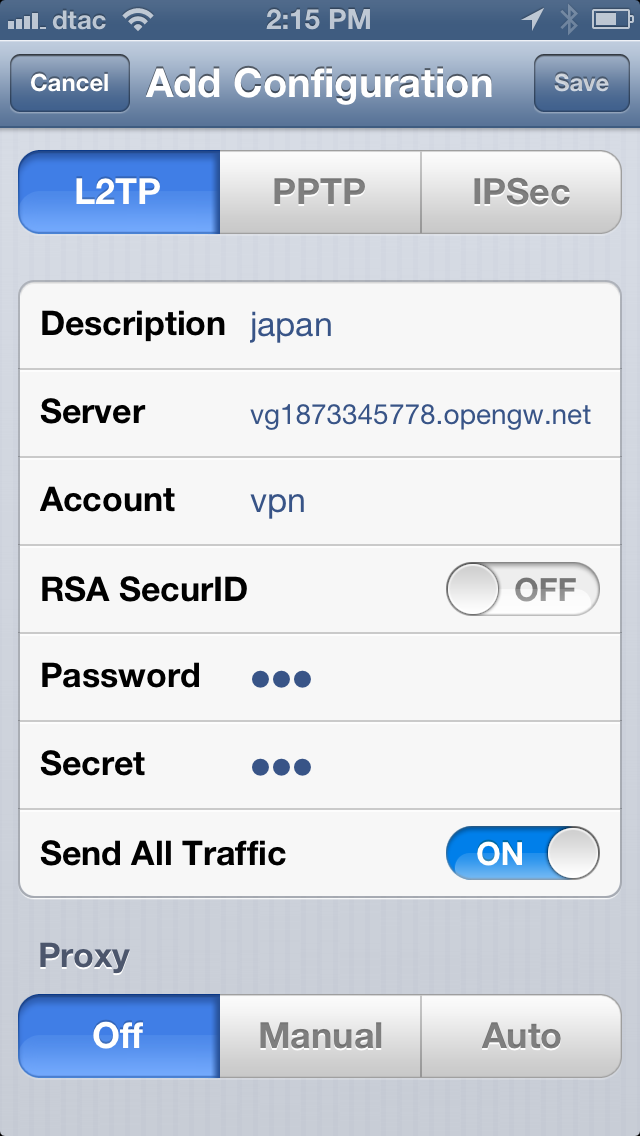Switch to the IPSec tab
The image size is (640, 1136).
pyautogui.click(x=521, y=192)
